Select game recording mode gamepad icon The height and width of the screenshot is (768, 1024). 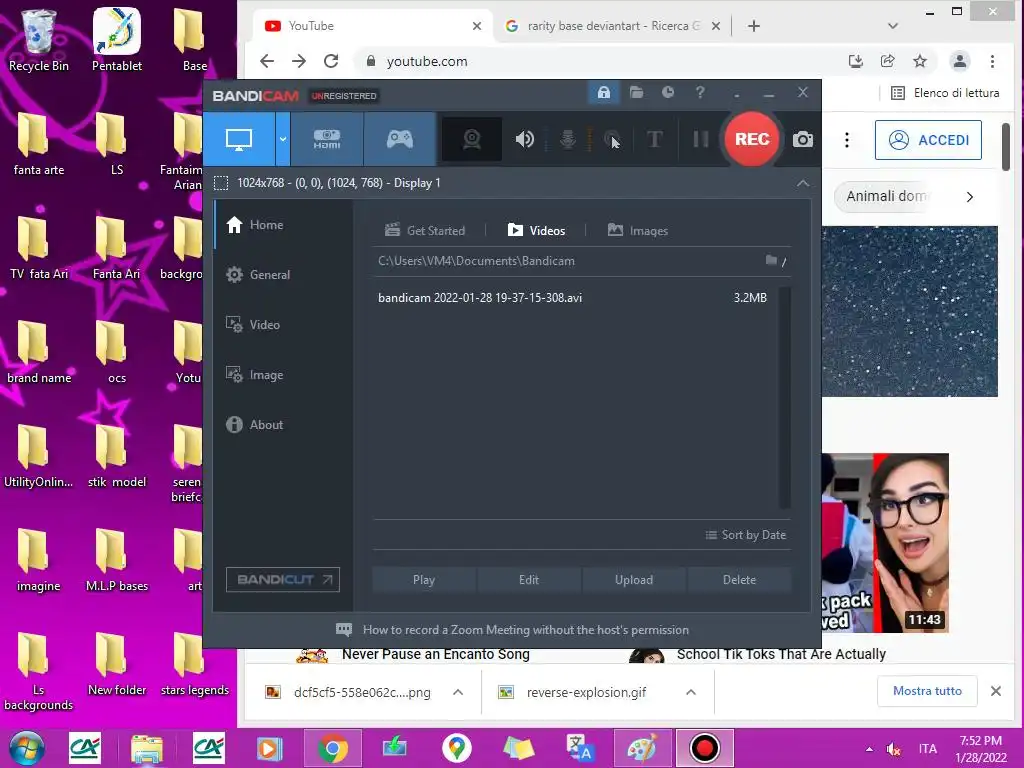click(x=400, y=139)
